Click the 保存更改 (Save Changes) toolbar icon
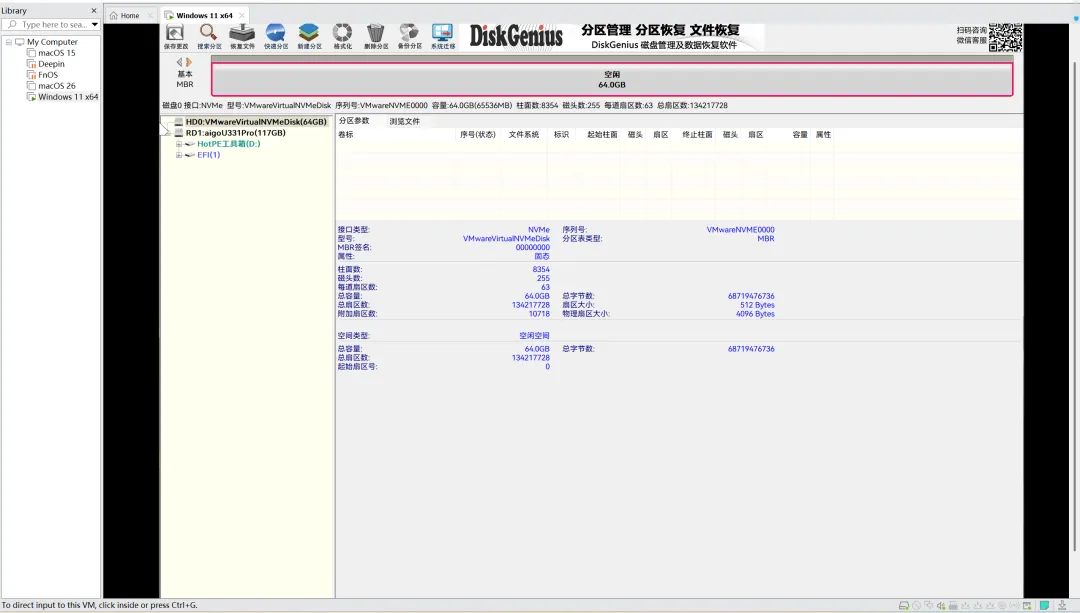The image size is (1080, 613). (176, 37)
